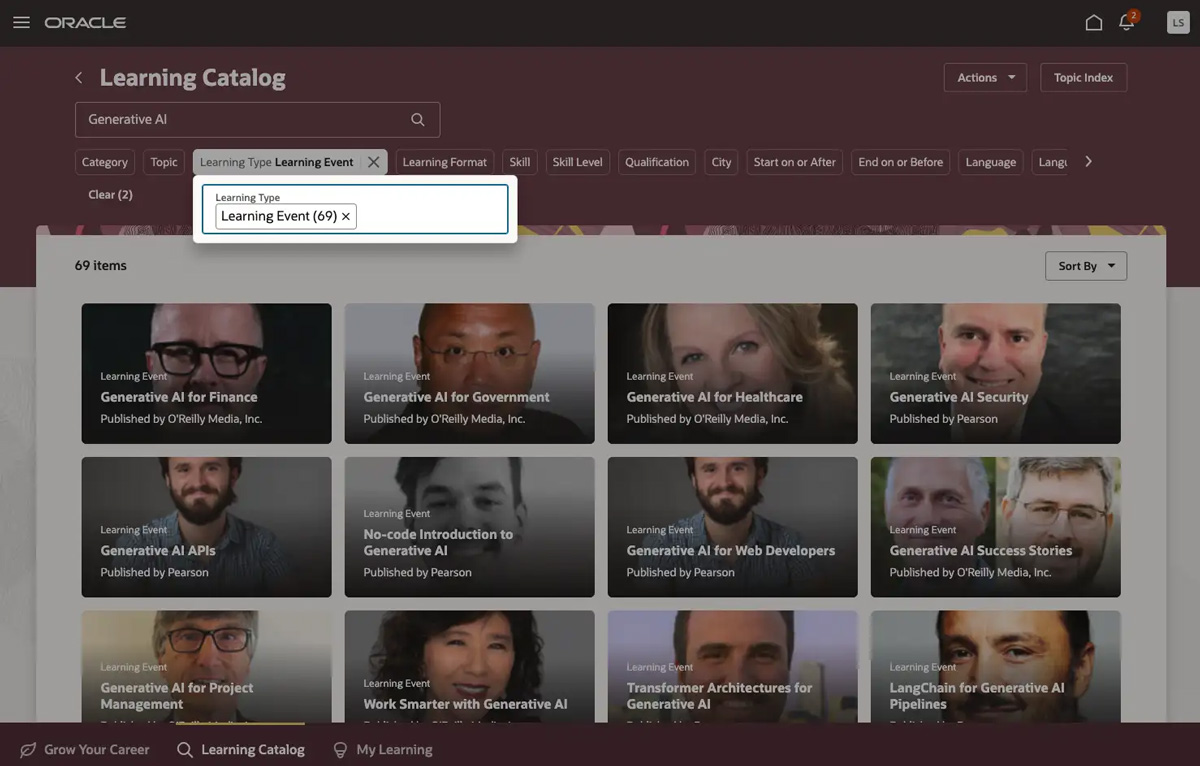
Task: Click the Grow Your Career leaf icon
Action: (x=28, y=749)
